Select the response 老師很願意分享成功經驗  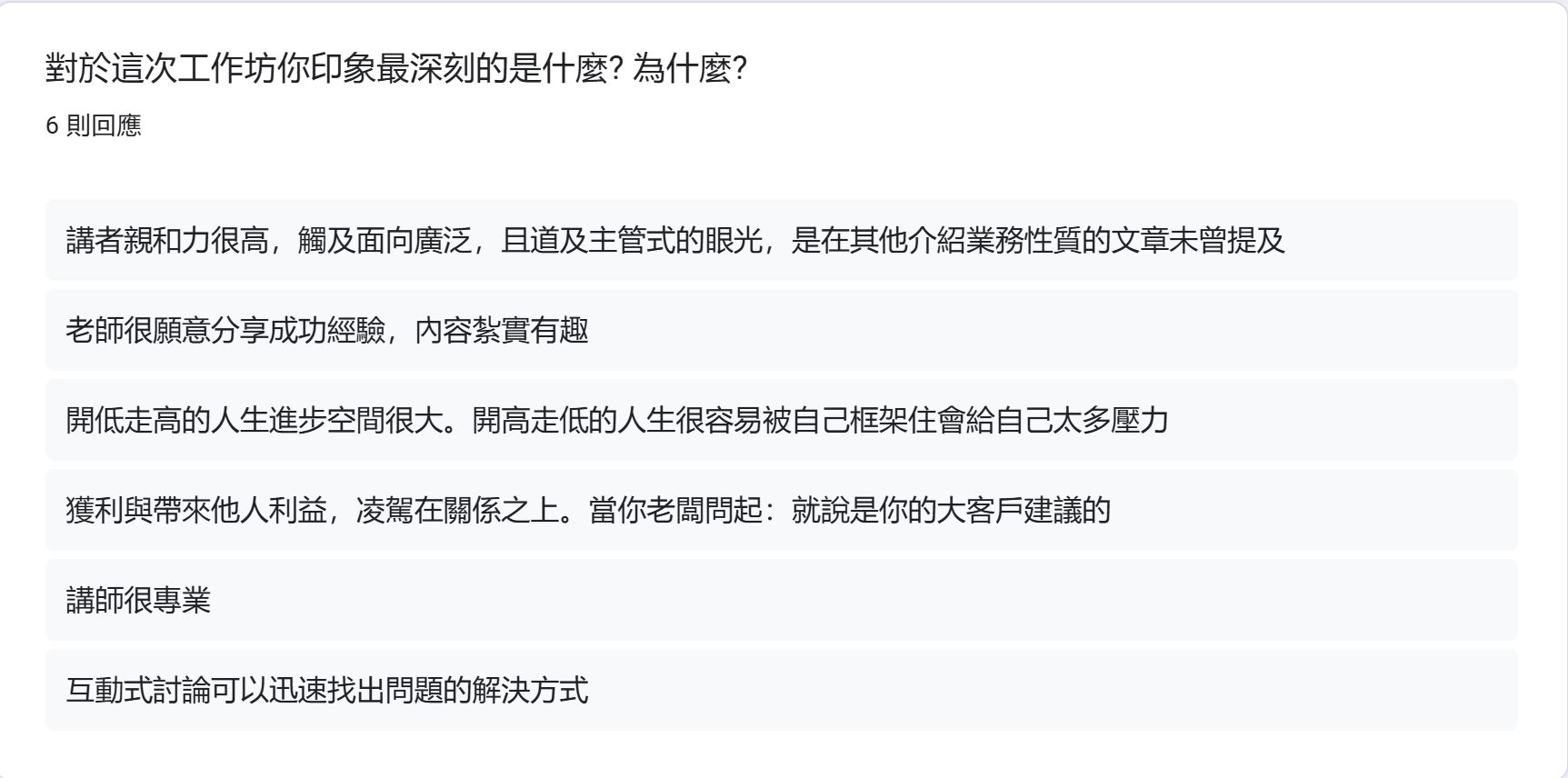click(x=782, y=330)
